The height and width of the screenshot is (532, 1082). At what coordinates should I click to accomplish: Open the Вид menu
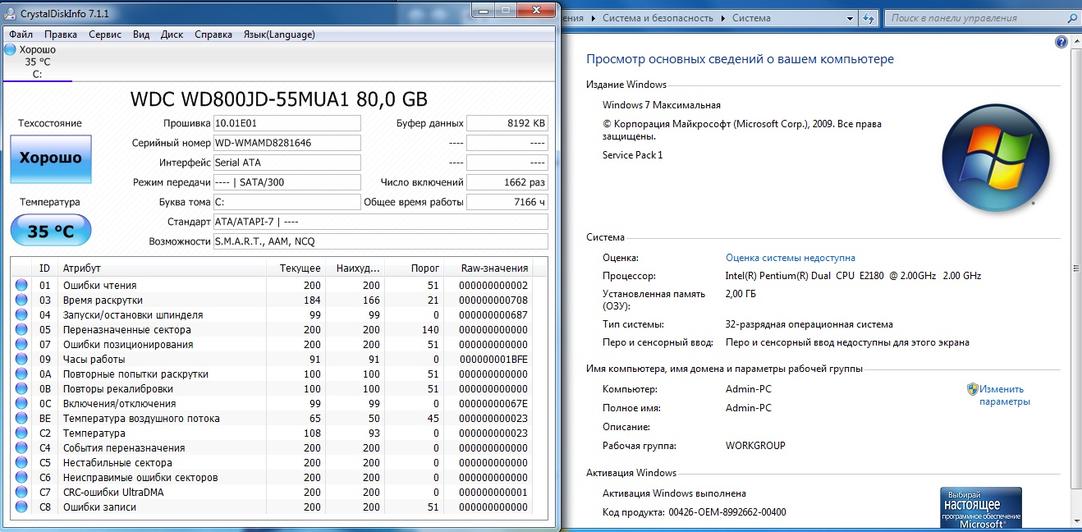click(141, 35)
